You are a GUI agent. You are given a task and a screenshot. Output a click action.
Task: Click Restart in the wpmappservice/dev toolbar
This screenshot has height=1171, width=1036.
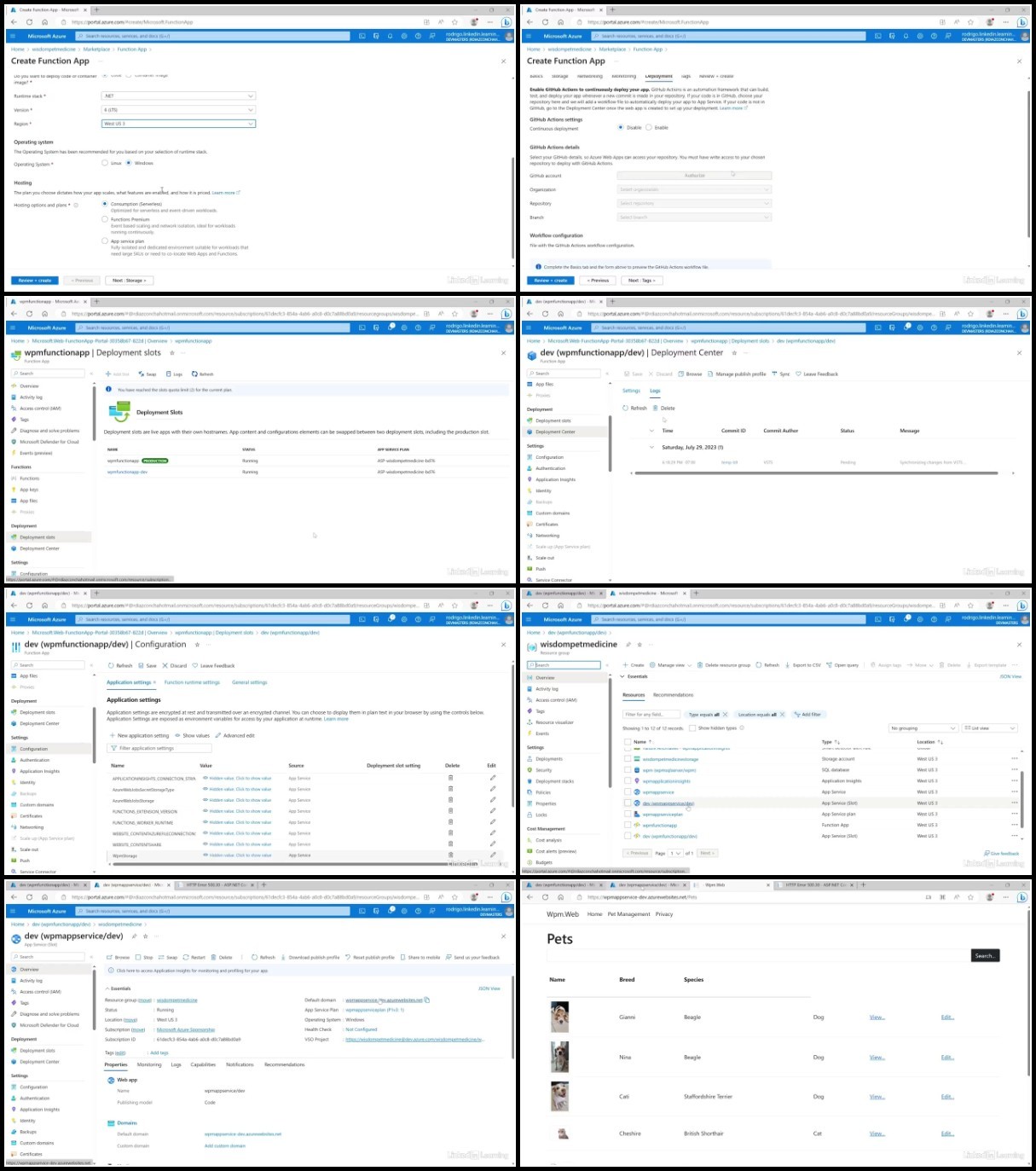pyautogui.click(x=194, y=957)
